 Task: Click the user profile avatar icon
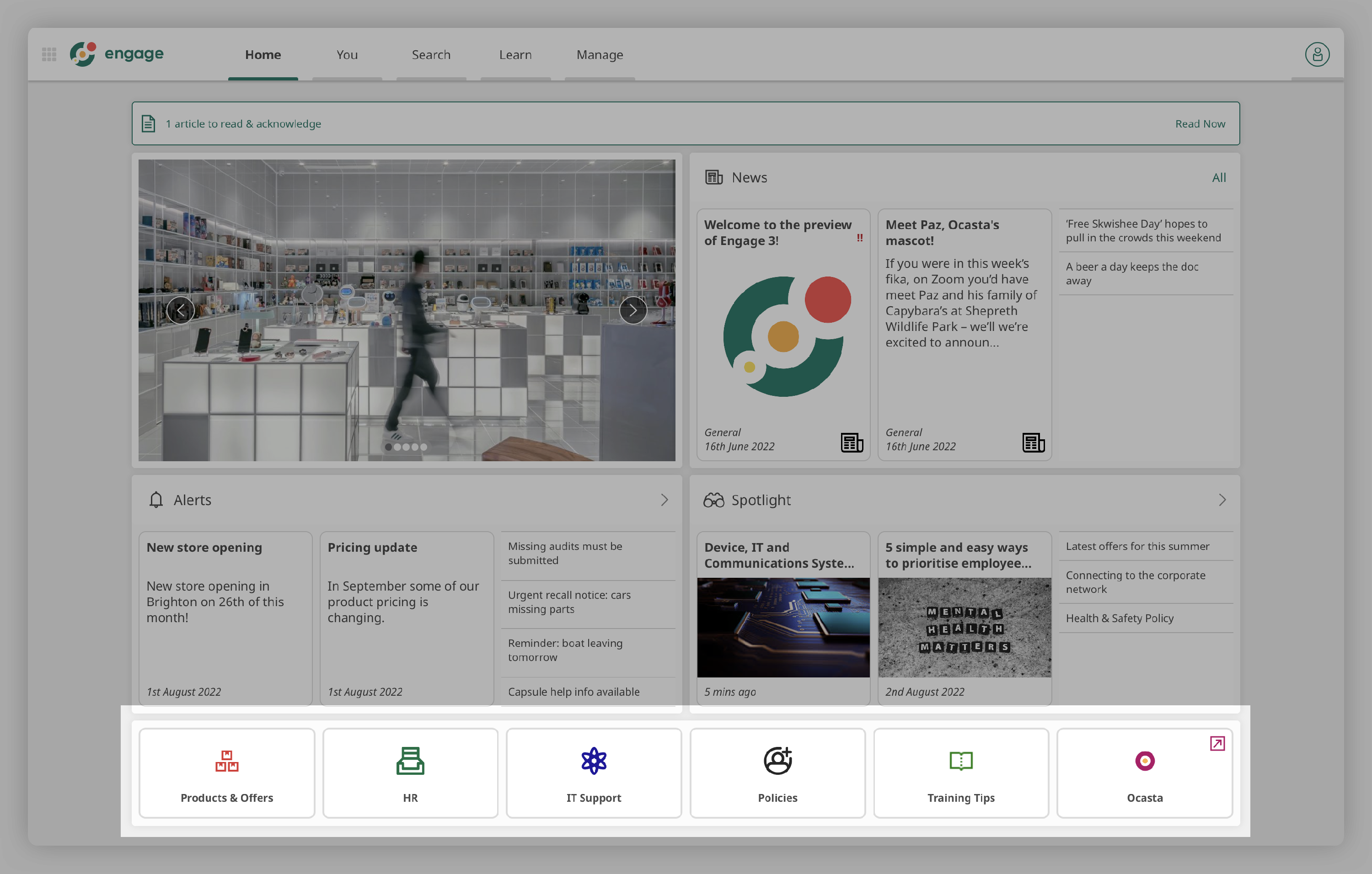tap(1317, 55)
